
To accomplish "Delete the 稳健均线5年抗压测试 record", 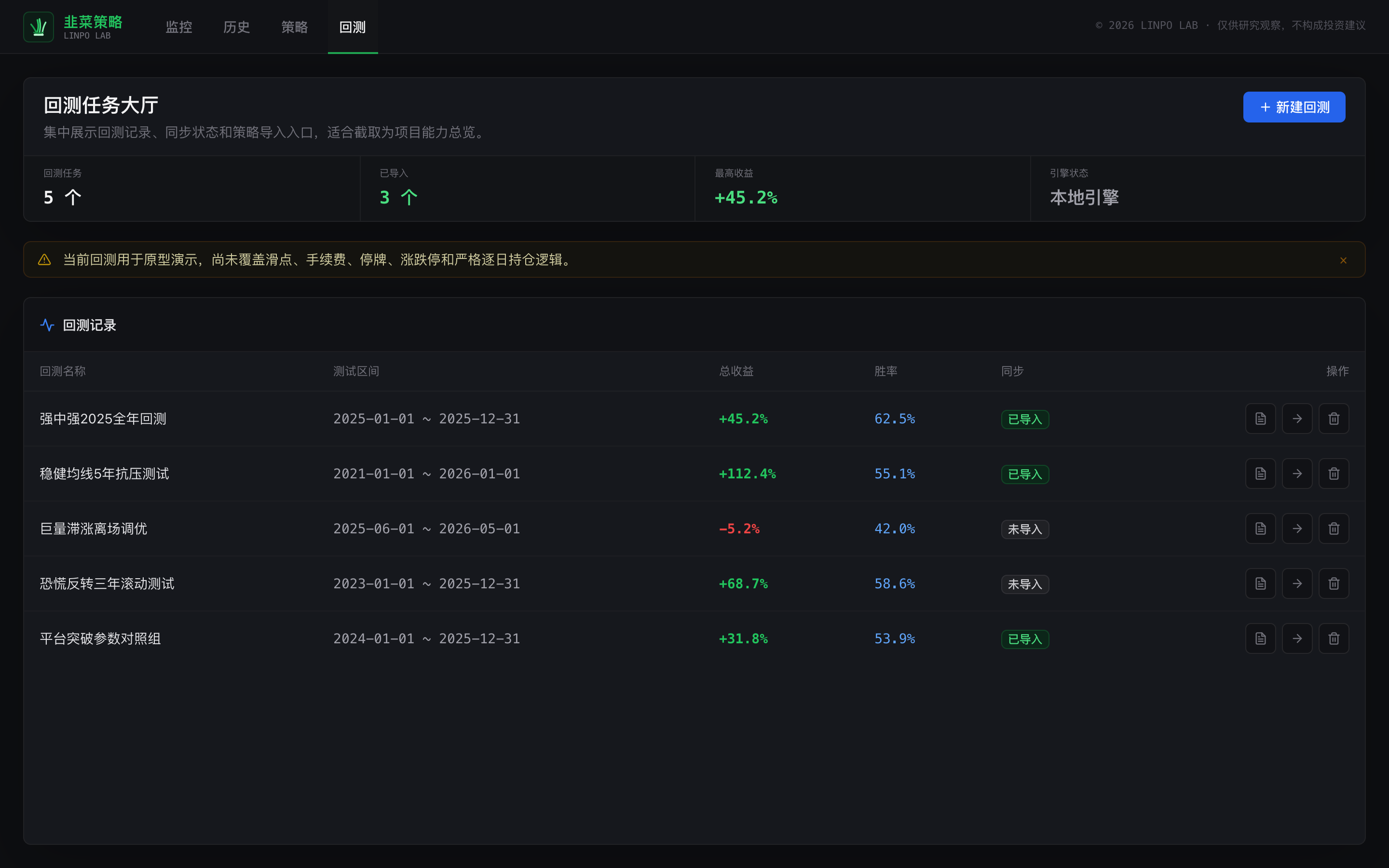I will click(1334, 474).
